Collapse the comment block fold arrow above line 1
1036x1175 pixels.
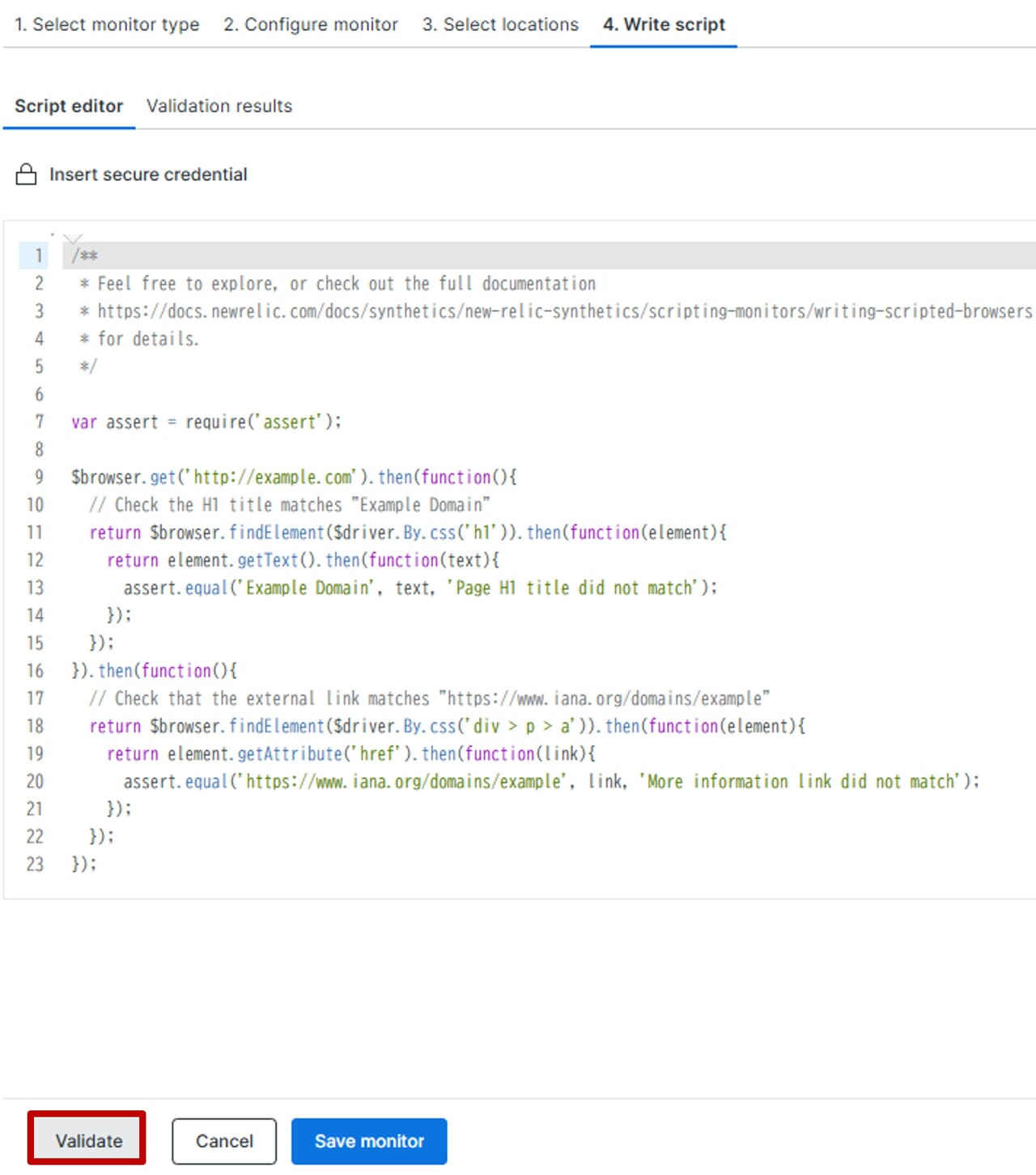point(73,239)
